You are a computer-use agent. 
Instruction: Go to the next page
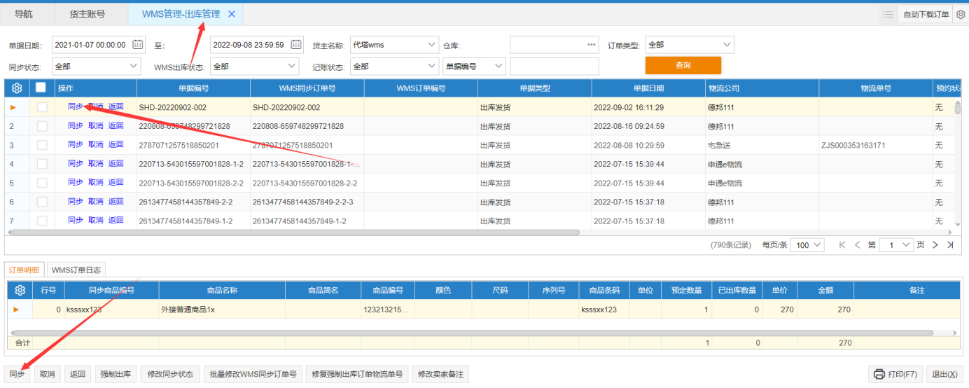click(935, 245)
